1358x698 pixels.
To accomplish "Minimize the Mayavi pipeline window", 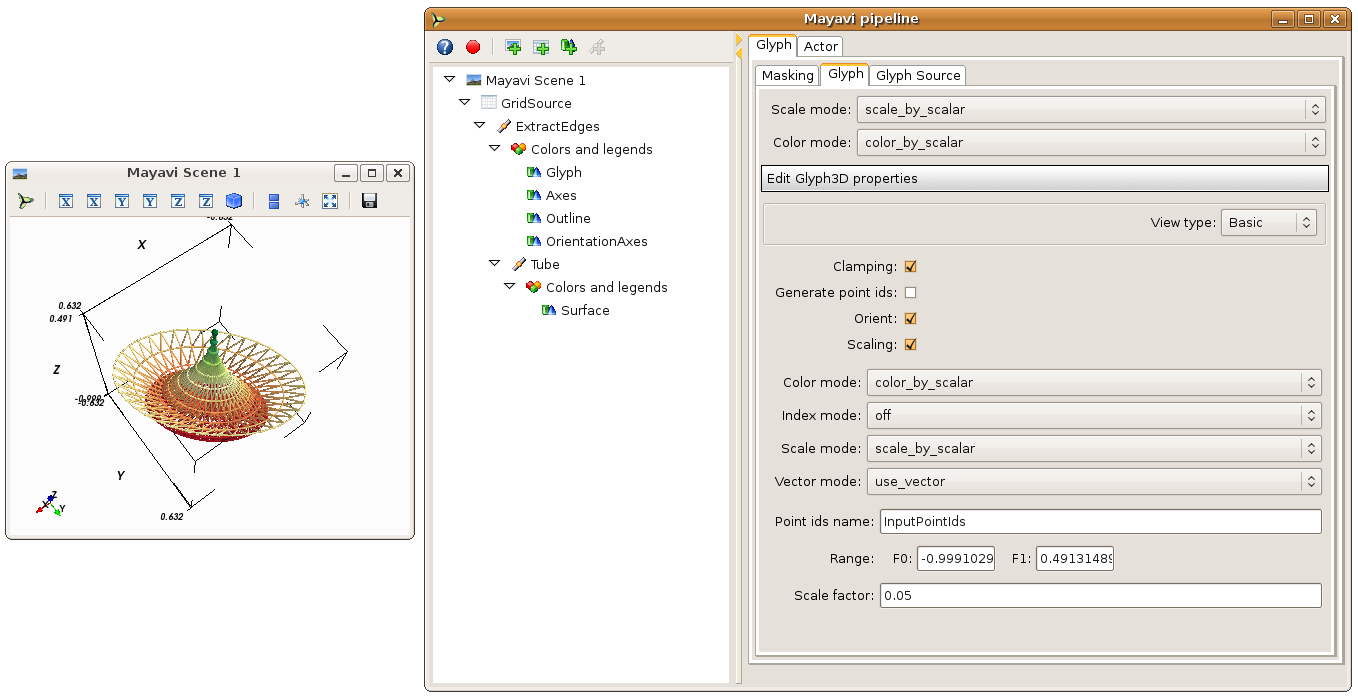I will click(1282, 19).
